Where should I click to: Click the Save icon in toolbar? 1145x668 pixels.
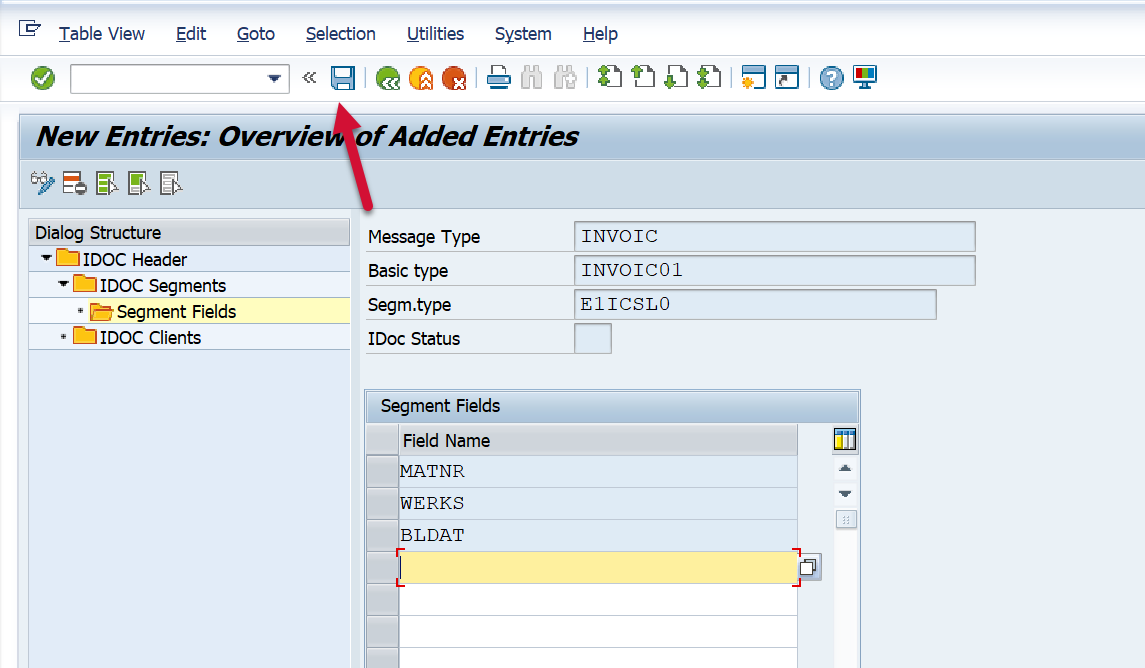coord(343,78)
